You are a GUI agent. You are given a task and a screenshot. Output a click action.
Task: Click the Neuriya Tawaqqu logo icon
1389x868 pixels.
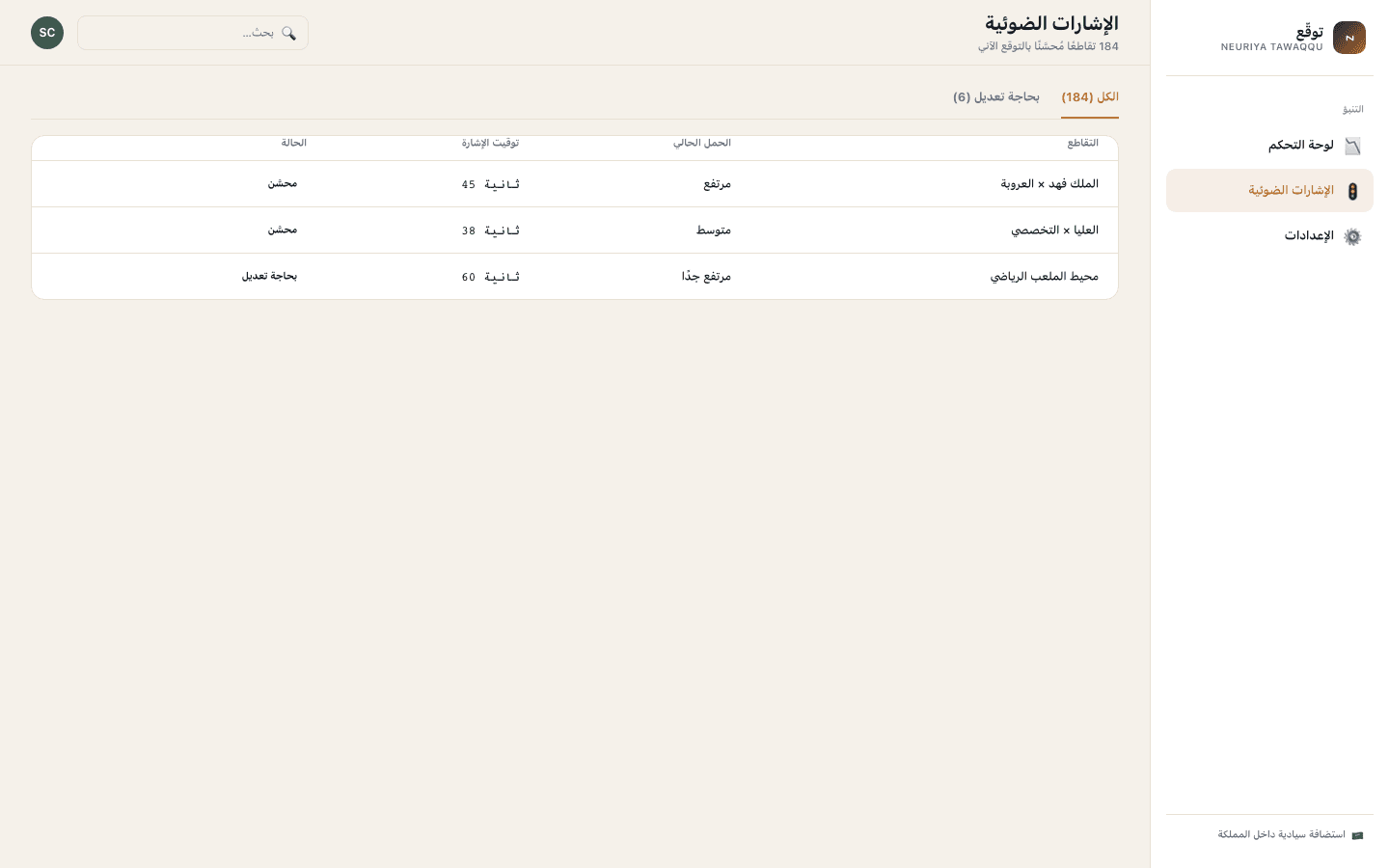tap(1348, 38)
